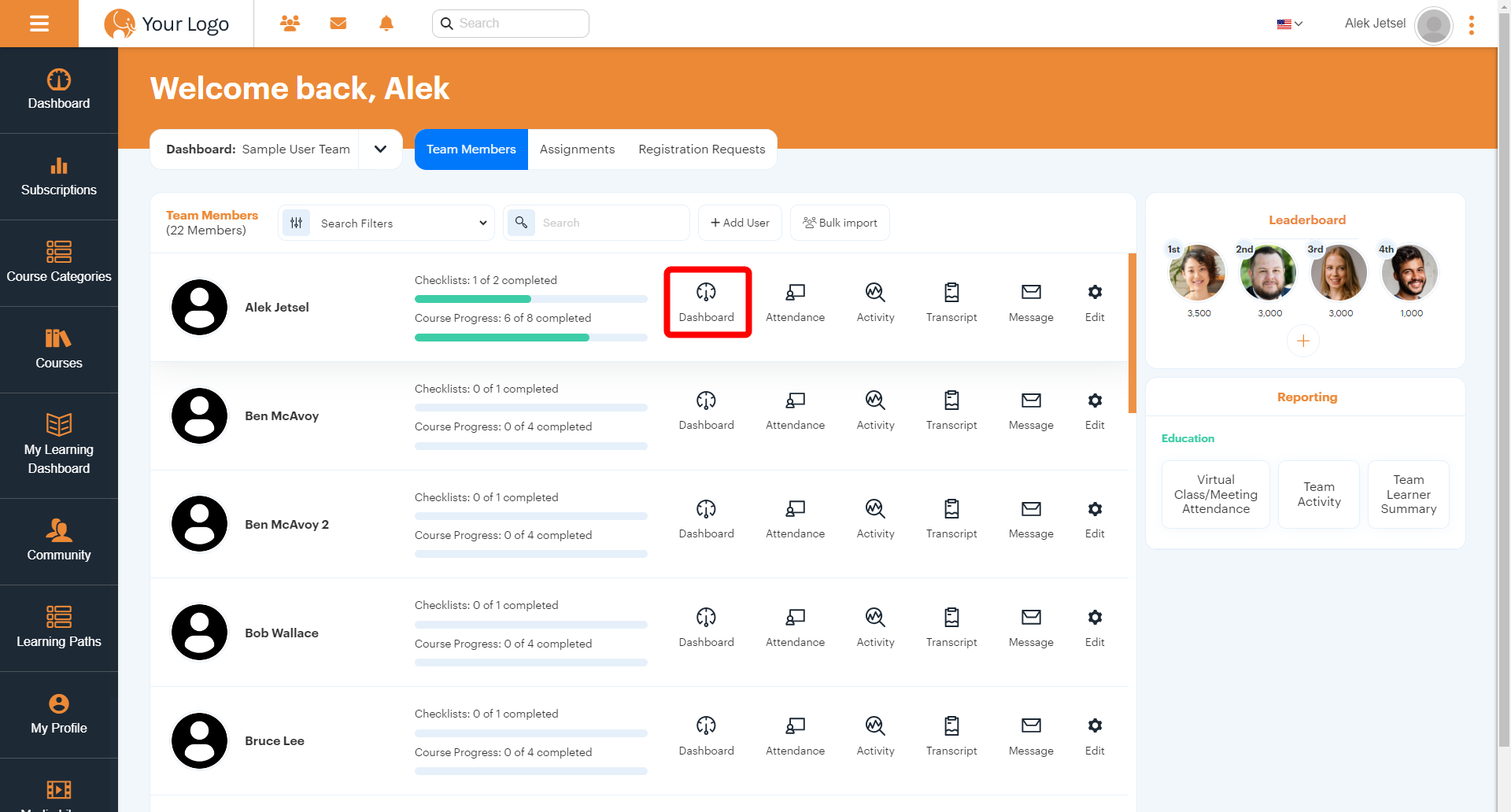This screenshot has height=812, width=1511.
Task: Click 2nd place leaderboard photo
Action: point(1268,272)
